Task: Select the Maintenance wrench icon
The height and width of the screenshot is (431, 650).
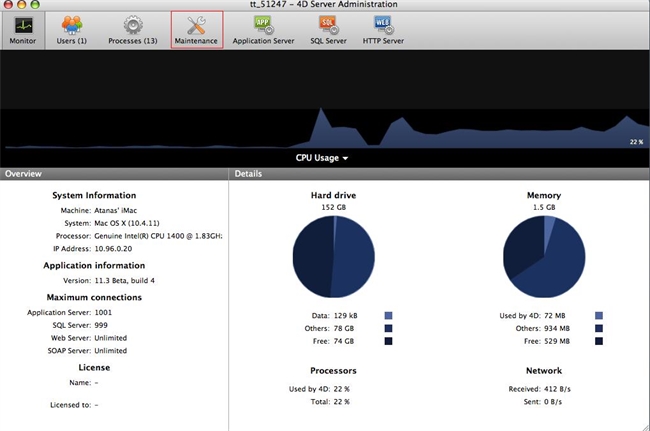Action: point(196,24)
